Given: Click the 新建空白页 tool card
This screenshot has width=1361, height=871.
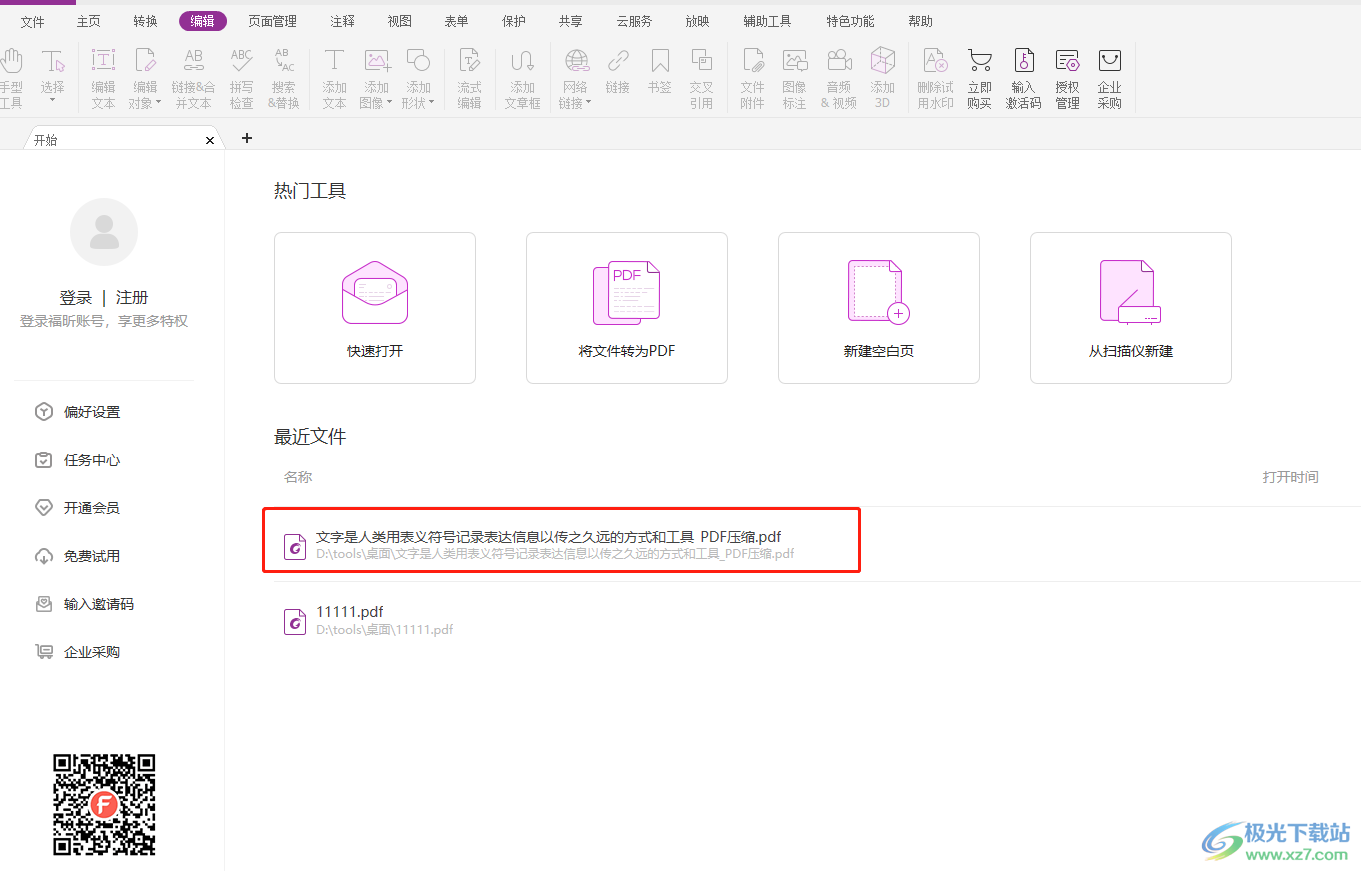Looking at the screenshot, I should (879, 308).
